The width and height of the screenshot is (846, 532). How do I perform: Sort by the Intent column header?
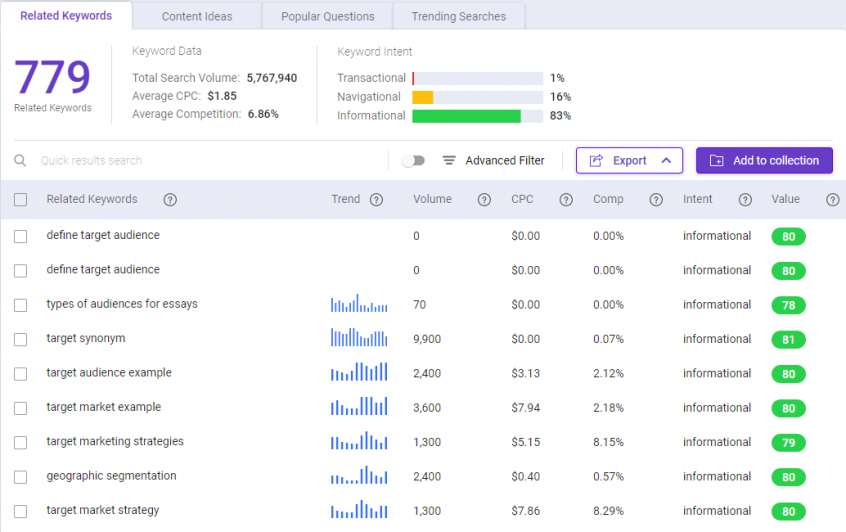[x=697, y=199]
